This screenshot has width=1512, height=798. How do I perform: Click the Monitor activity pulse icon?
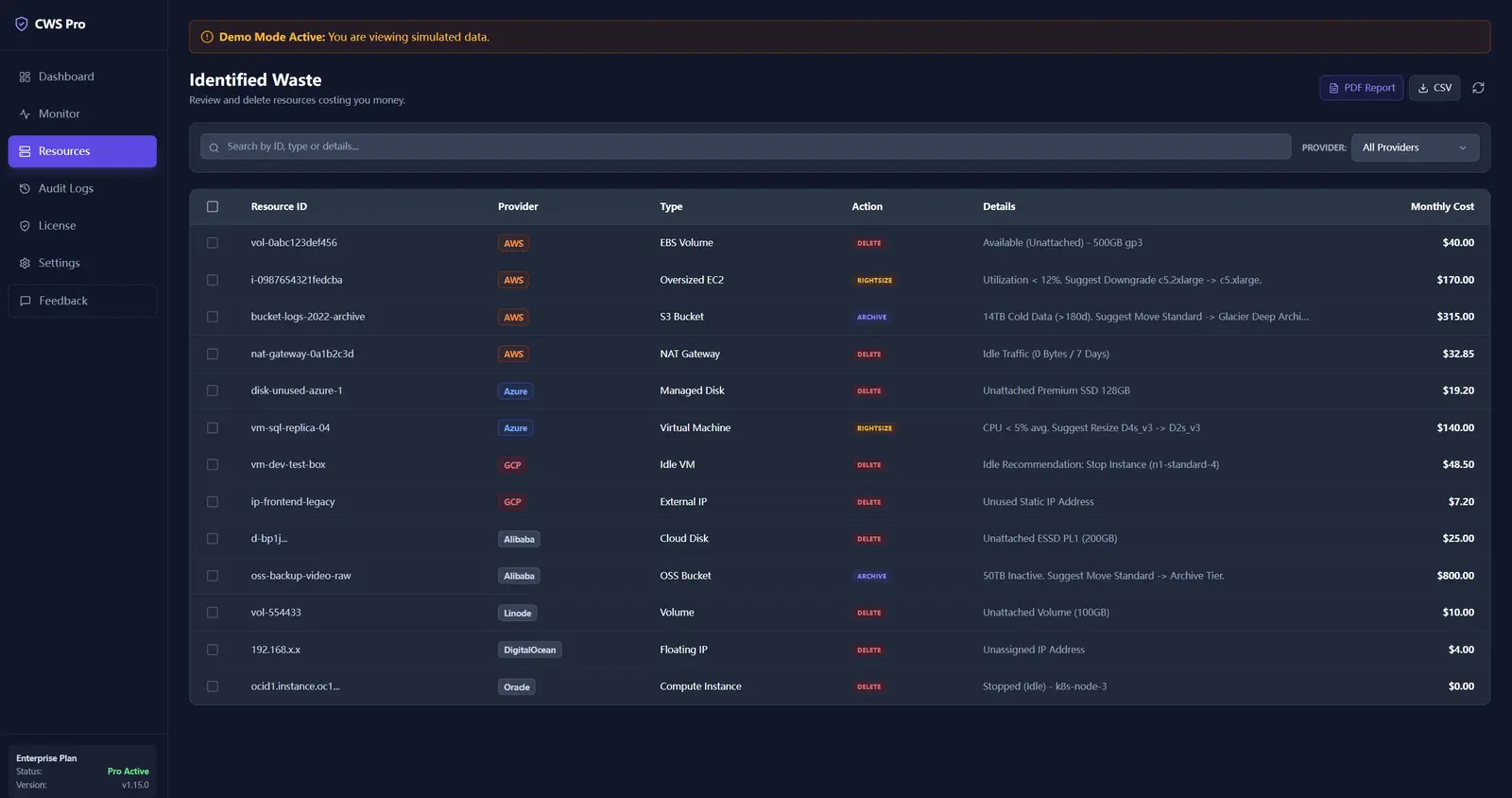click(x=25, y=114)
